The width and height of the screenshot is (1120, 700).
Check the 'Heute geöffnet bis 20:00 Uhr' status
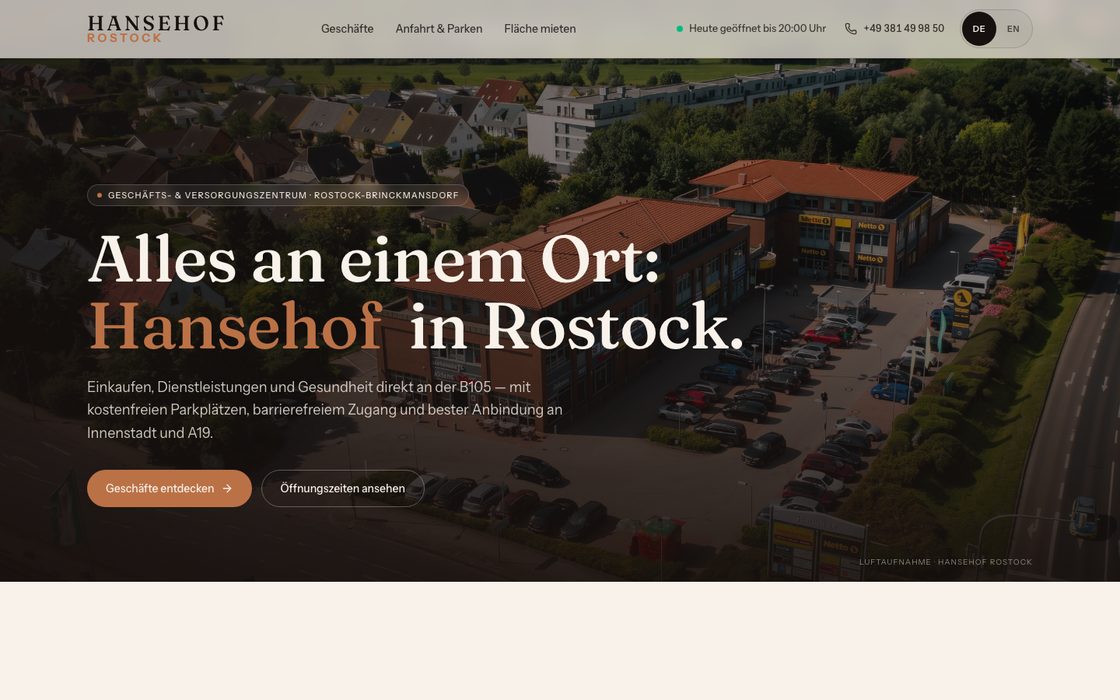point(751,29)
